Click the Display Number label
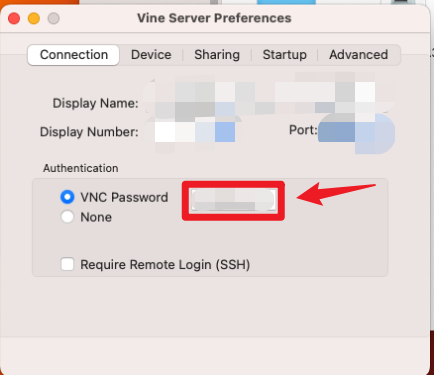 pyautogui.click(x=89, y=132)
